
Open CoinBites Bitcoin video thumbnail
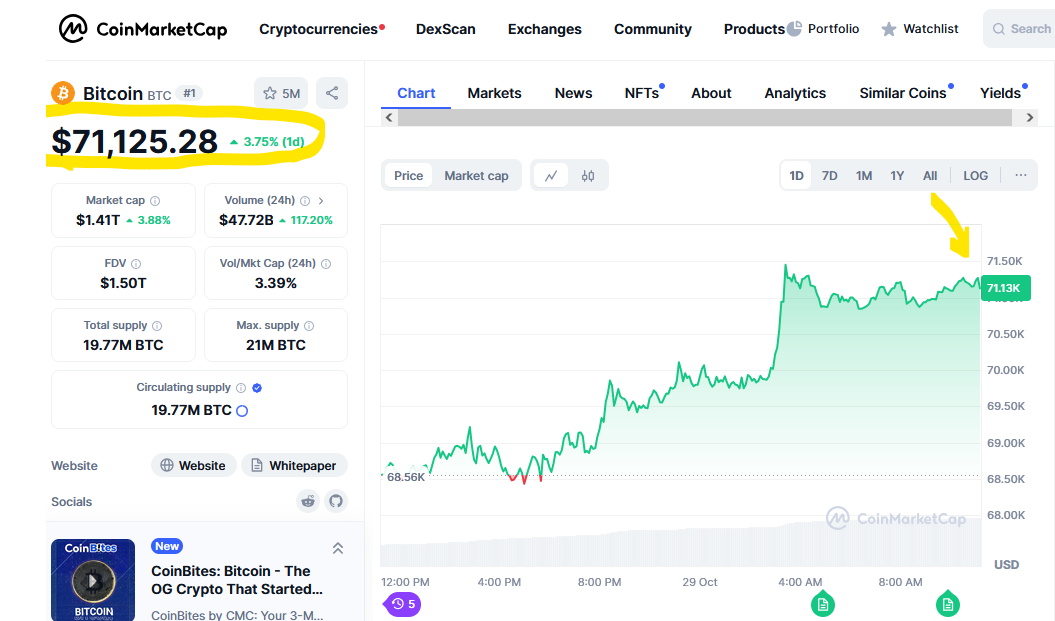coord(93,579)
